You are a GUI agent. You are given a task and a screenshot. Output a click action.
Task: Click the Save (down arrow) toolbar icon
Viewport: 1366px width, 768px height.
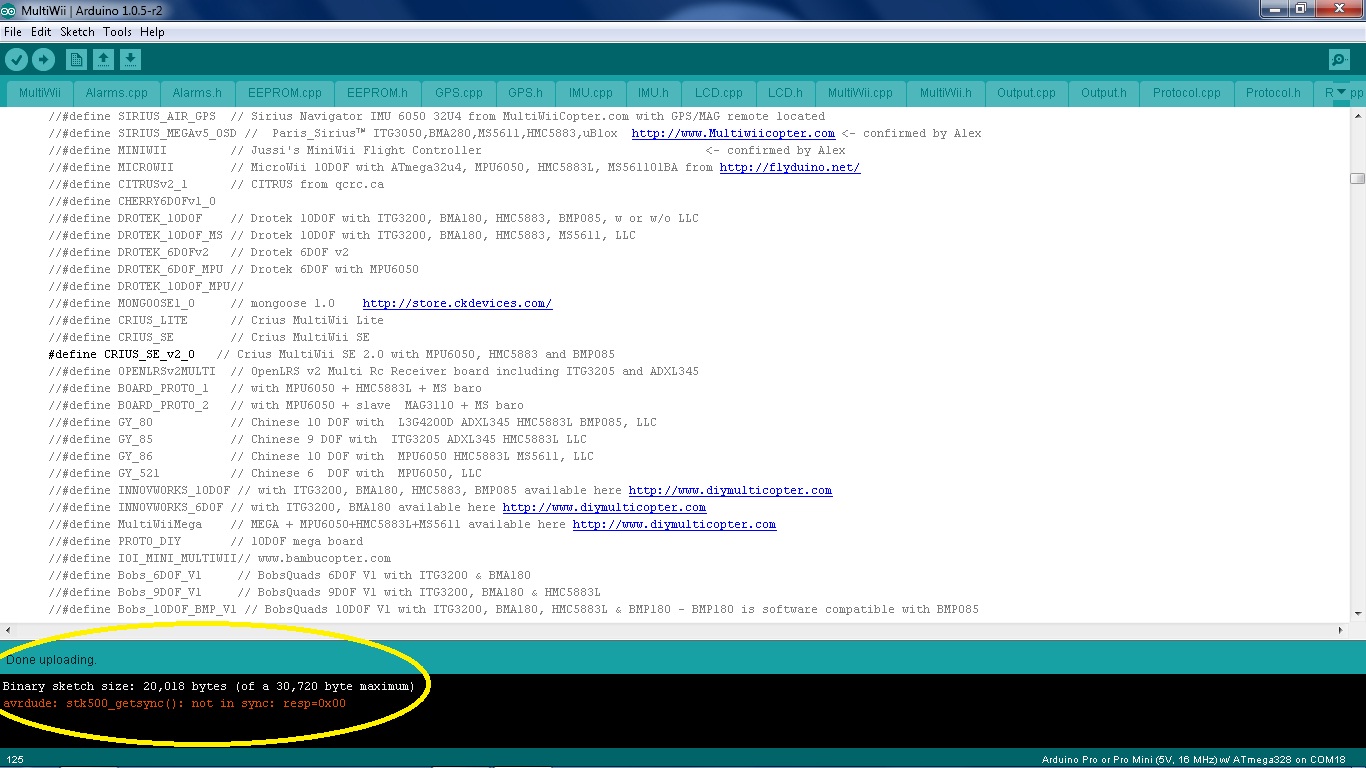(130, 59)
